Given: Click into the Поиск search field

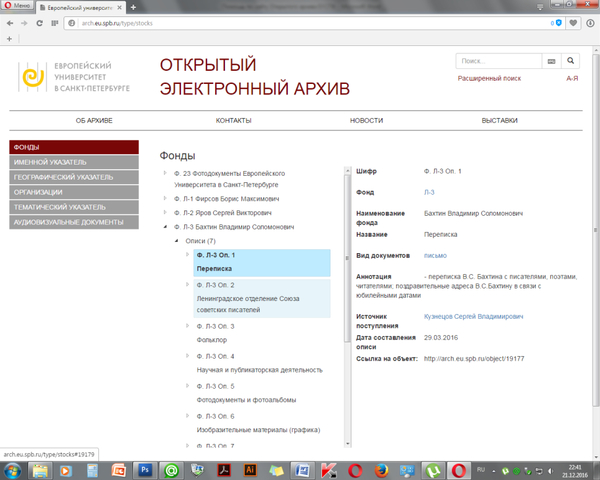Looking at the screenshot, I should coord(497,60).
